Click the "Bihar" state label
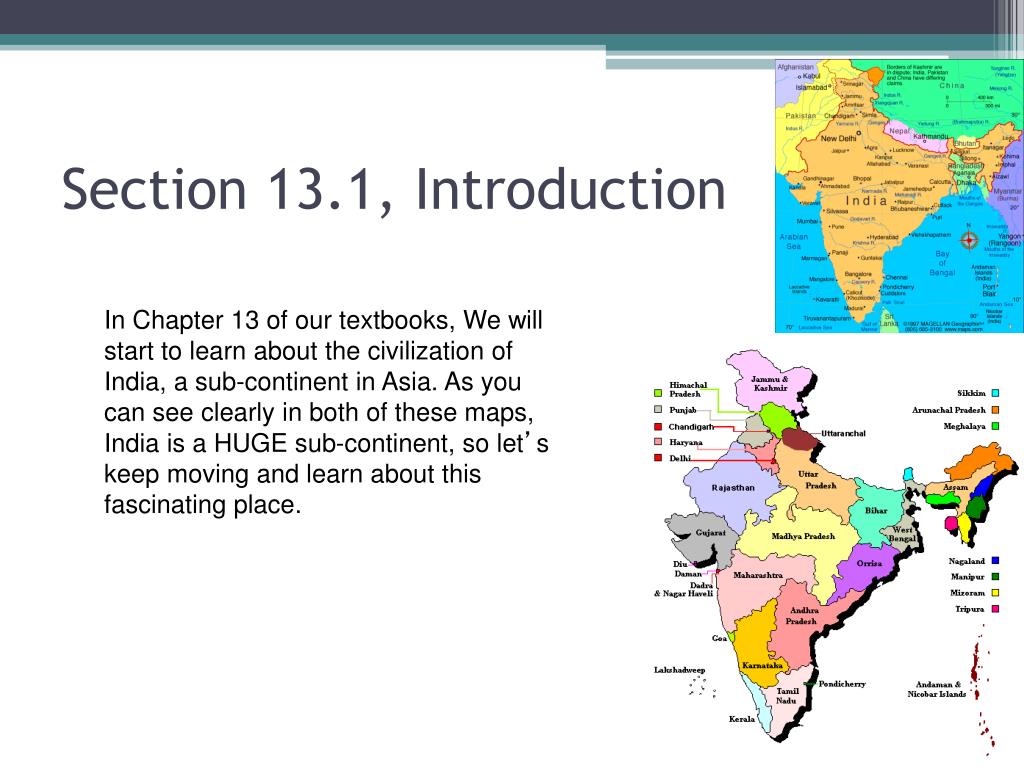This screenshot has width=1024, height=768. click(876, 511)
